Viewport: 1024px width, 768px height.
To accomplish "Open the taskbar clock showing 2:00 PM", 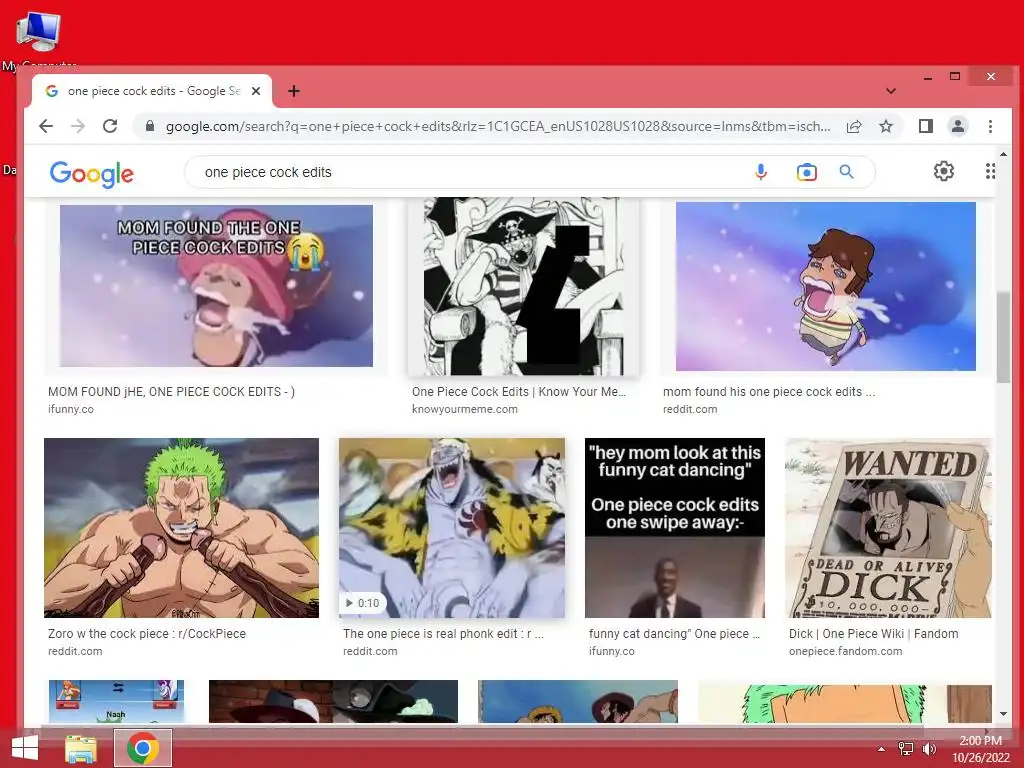I will 981,749.
